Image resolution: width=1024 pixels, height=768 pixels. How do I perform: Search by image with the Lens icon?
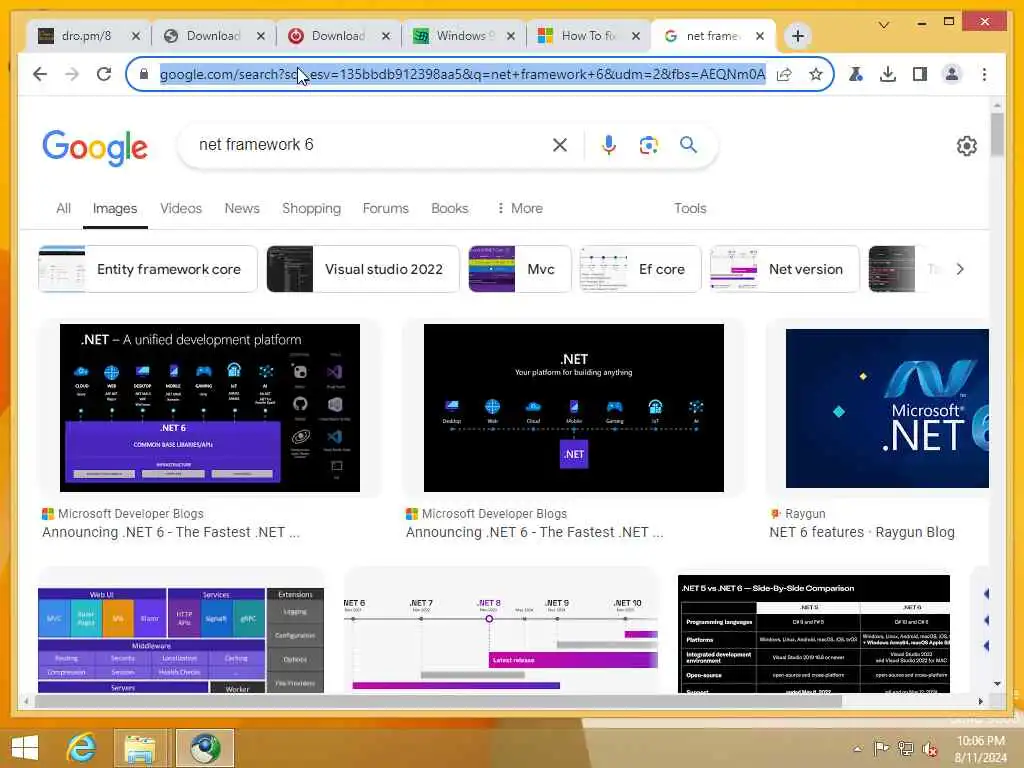point(648,145)
